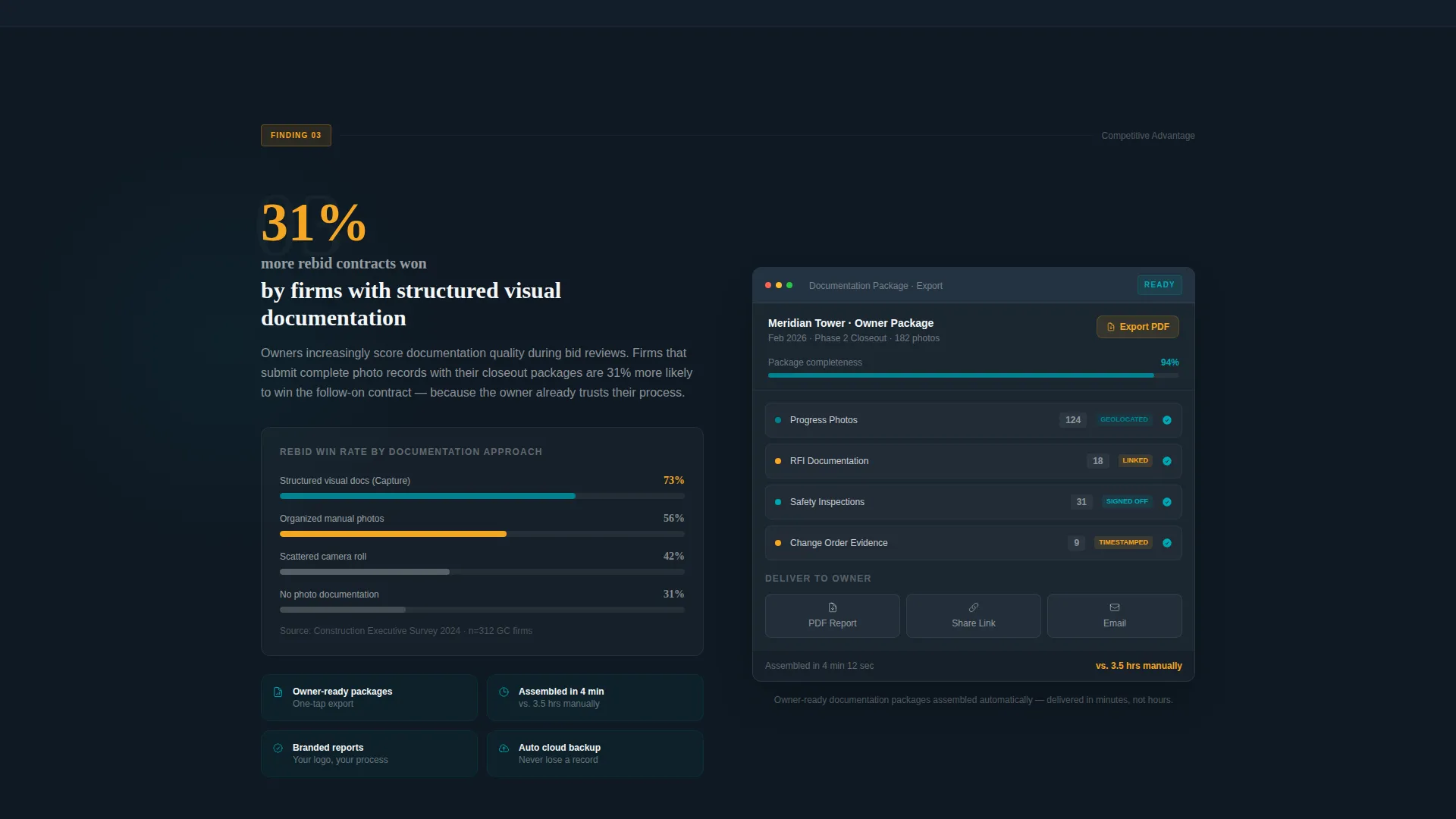Click the teal dot beside Progress Photos
Viewport: 1456px width, 819px height.
(778, 420)
